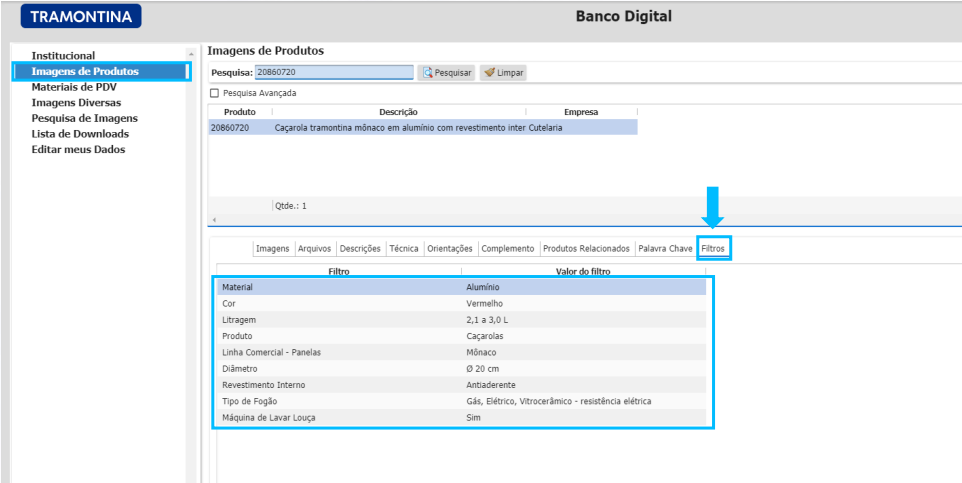Switch to the Palavra Chave tab

665,249
